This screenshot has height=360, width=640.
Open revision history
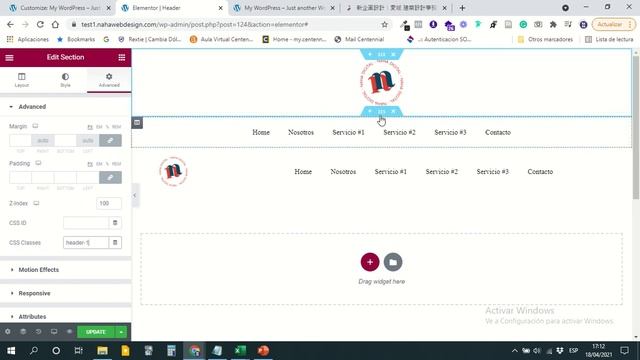(x=38, y=332)
